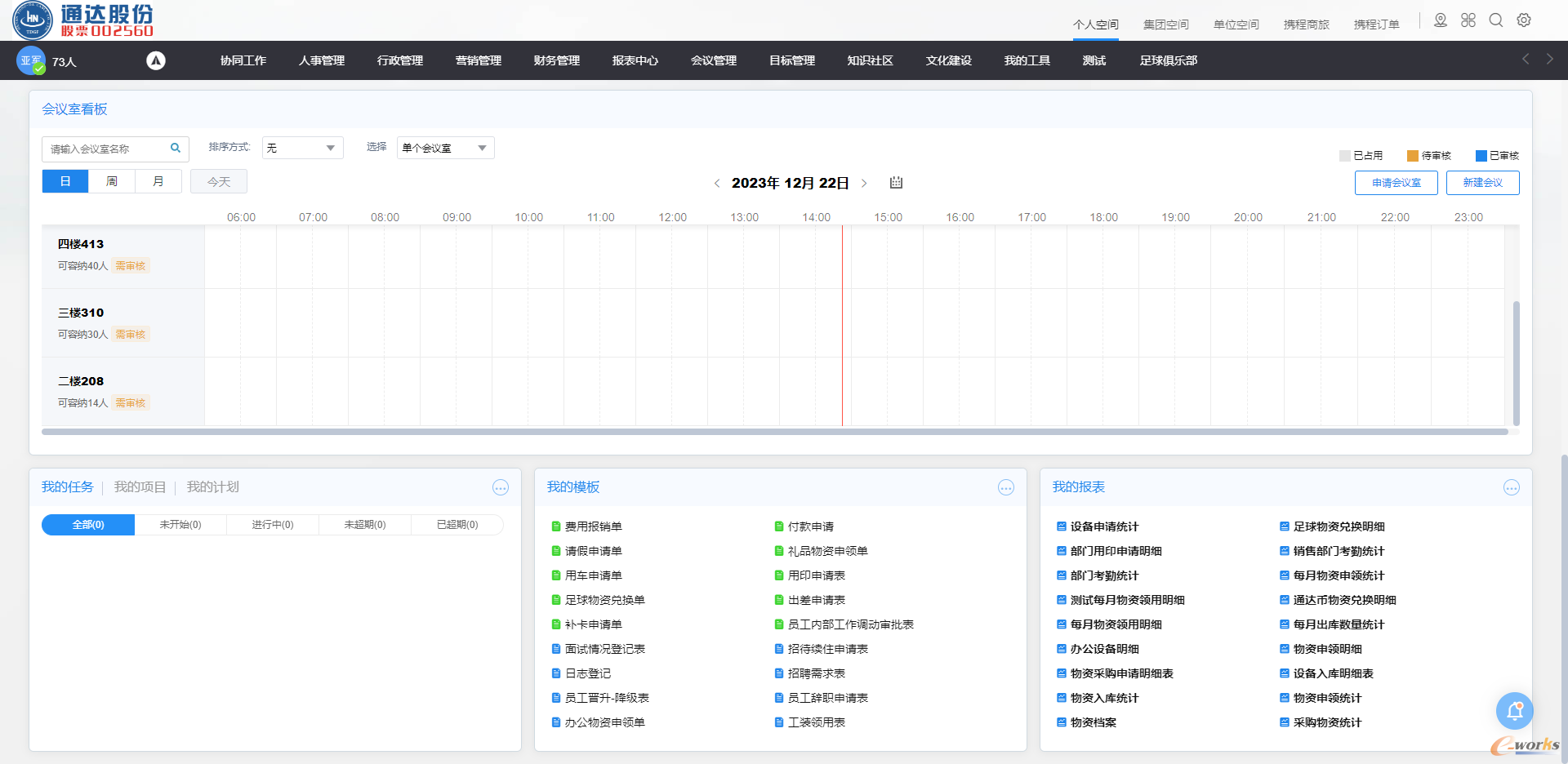Screen dimensions: 1568x764
Task: Switch calendar to 周 view
Action: [x=112, y=181]
